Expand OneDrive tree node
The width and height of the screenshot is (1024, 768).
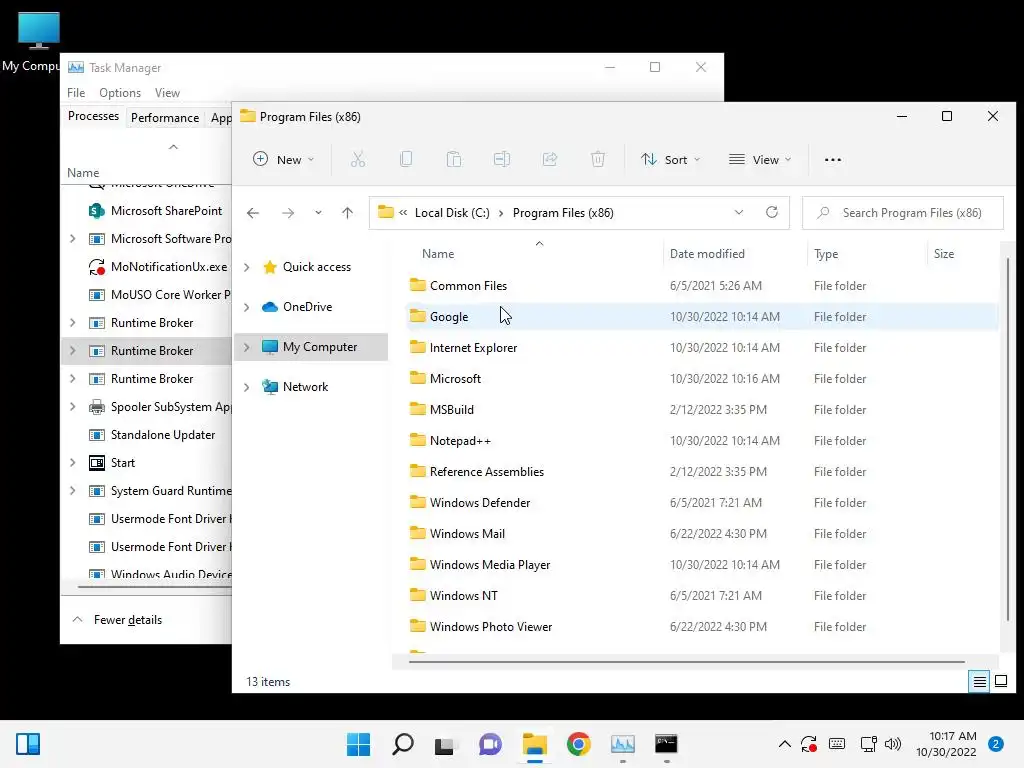(247, 307)
